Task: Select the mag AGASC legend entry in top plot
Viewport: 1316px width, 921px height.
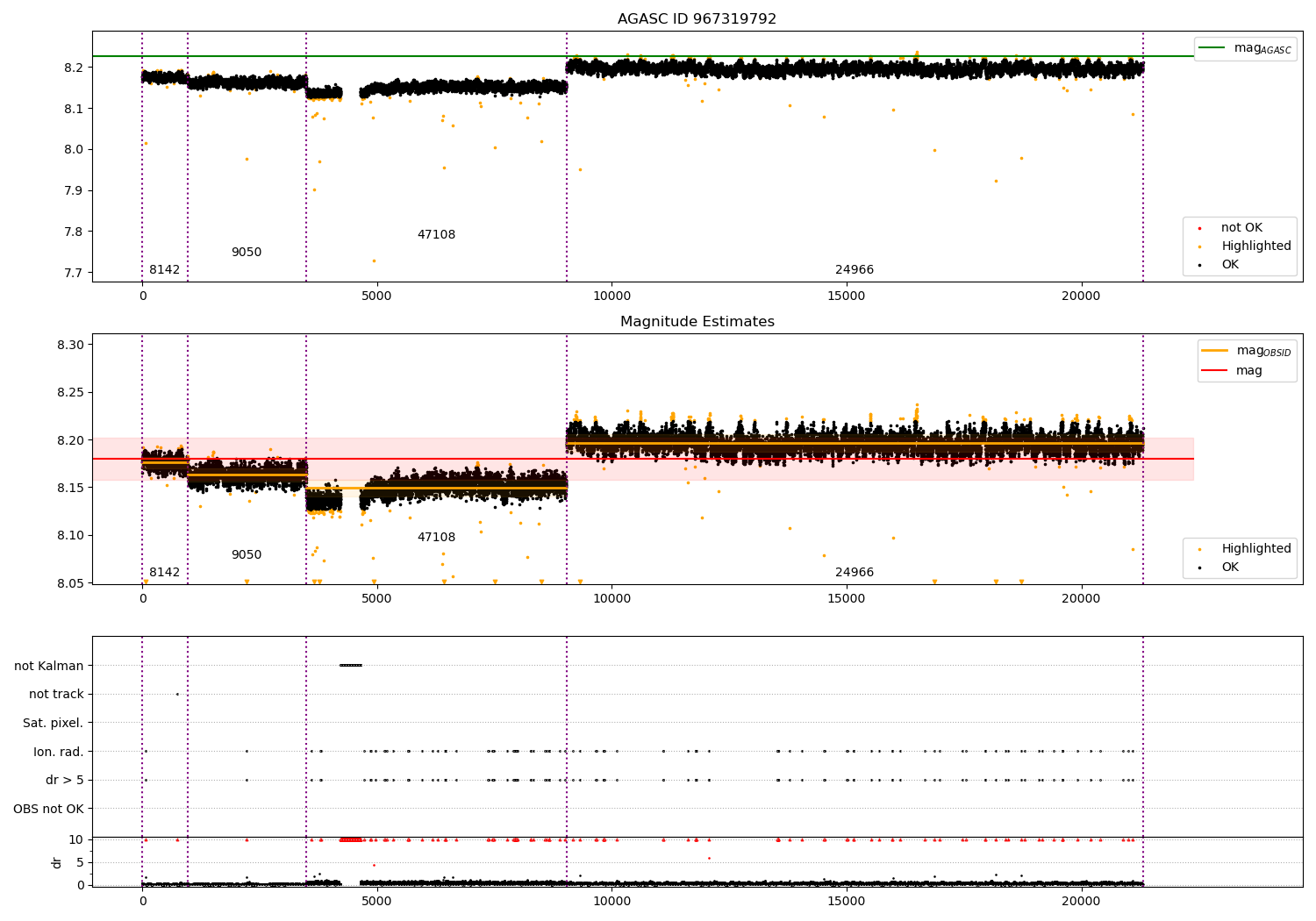Action: tap(1245, 48)
